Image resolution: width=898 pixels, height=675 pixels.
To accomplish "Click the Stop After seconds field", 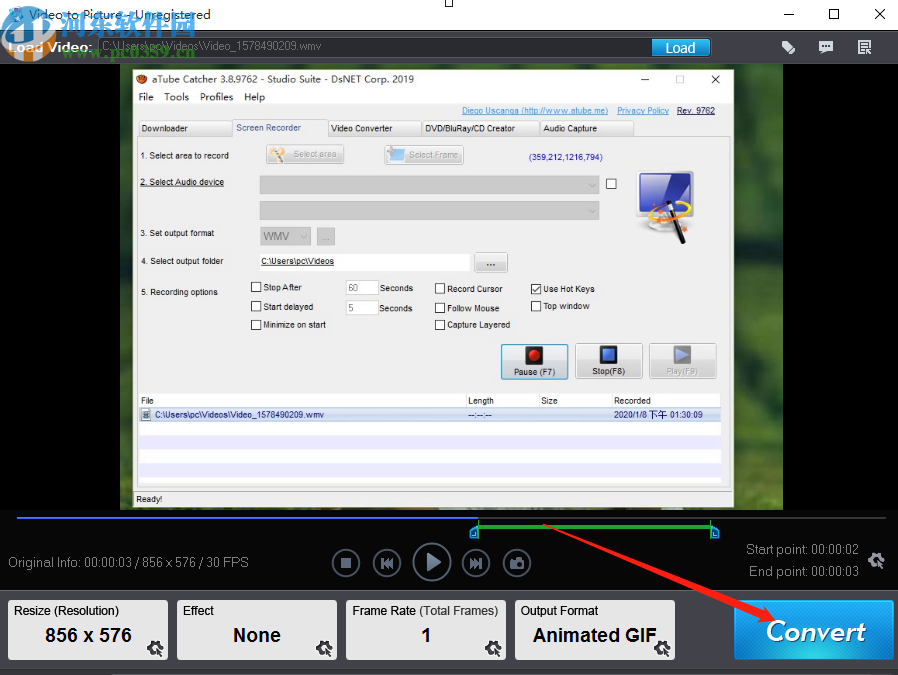I will point(361,287).
